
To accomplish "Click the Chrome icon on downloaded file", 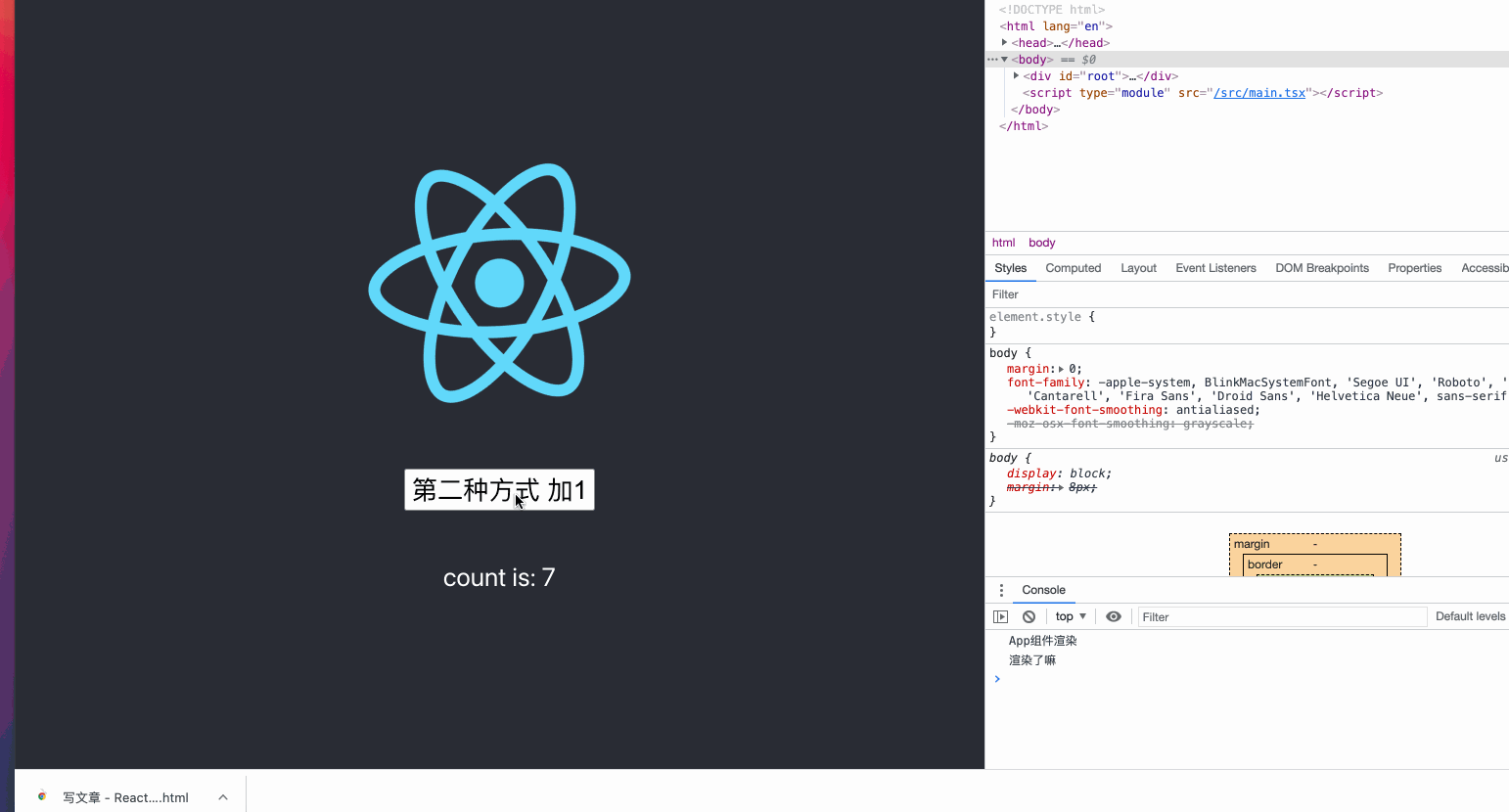I will (x=41, y=796).
